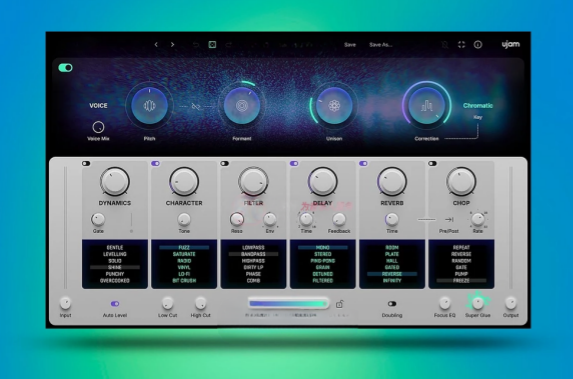Select PING-PONG delay mode

tap(323, 261)
